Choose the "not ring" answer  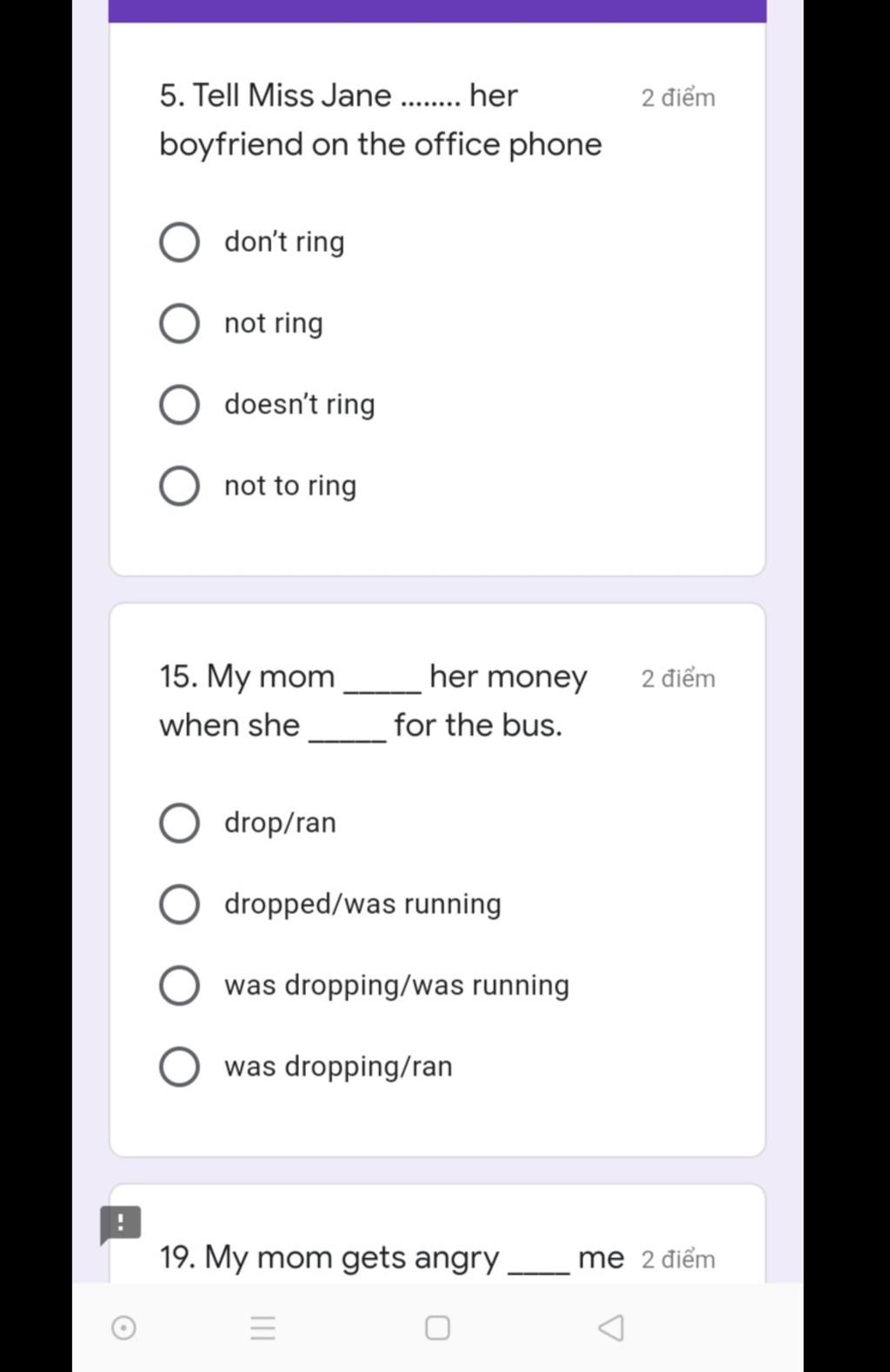pos(180,323)
